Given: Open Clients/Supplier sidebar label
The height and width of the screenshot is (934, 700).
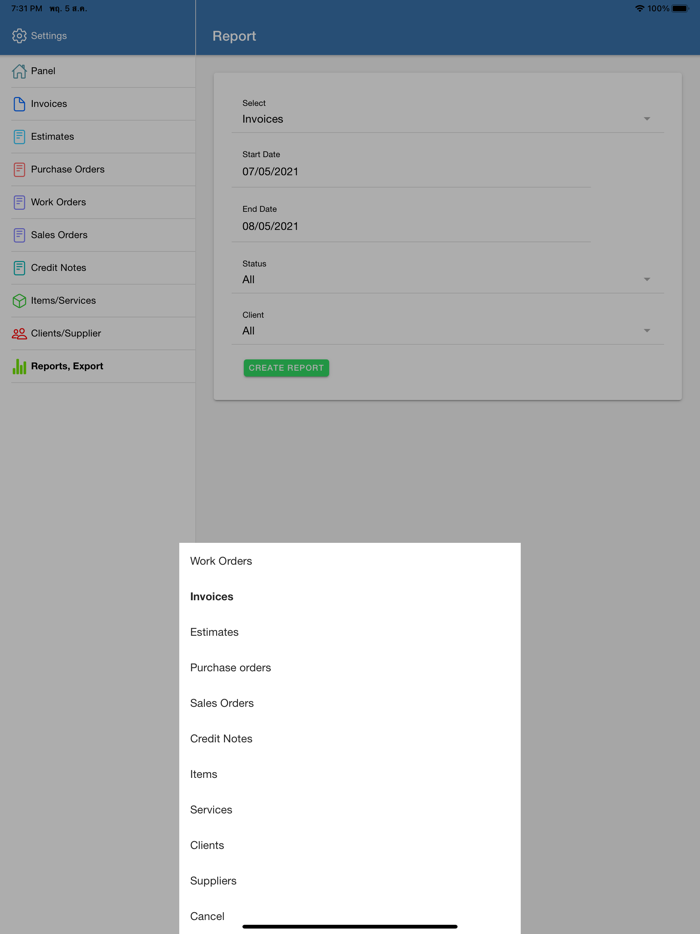Looking at the screenshot, I should [x=66, y=333].
